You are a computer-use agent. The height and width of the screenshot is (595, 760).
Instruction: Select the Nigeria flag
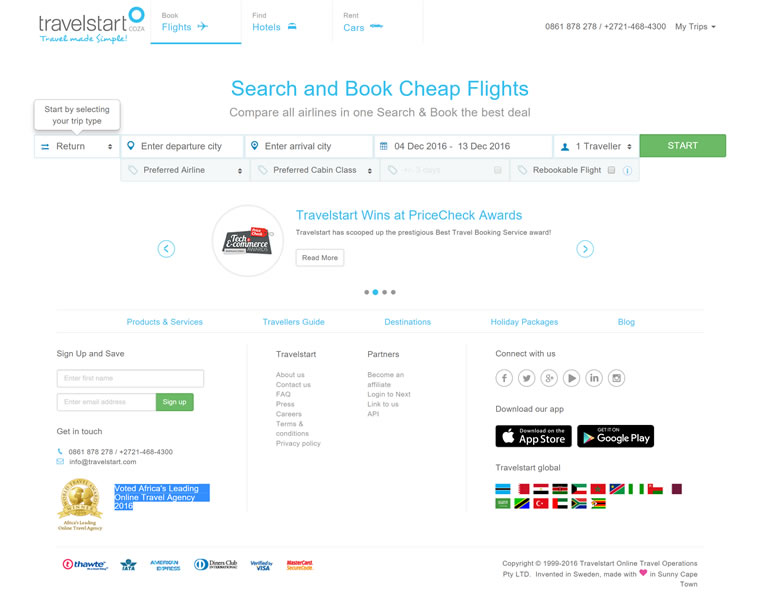[636, 489]
